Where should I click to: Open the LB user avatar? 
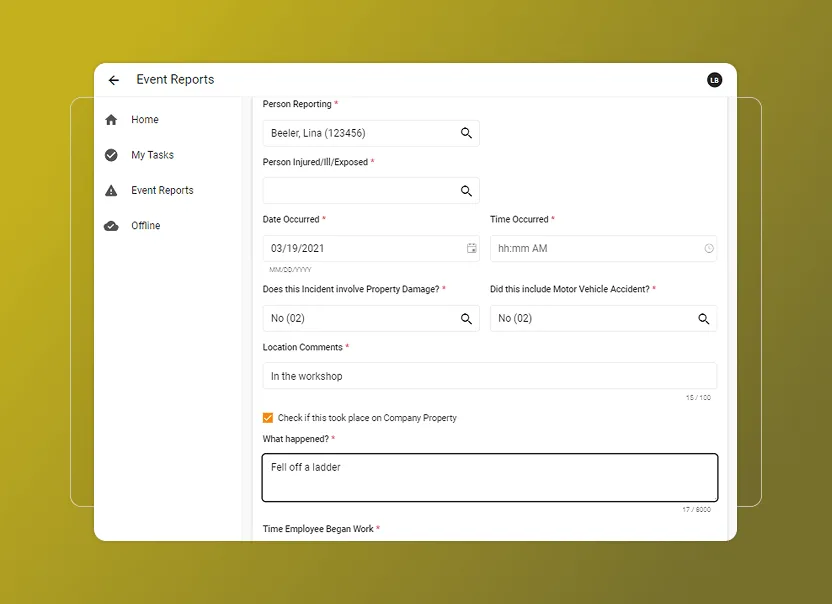click(714, 79)
